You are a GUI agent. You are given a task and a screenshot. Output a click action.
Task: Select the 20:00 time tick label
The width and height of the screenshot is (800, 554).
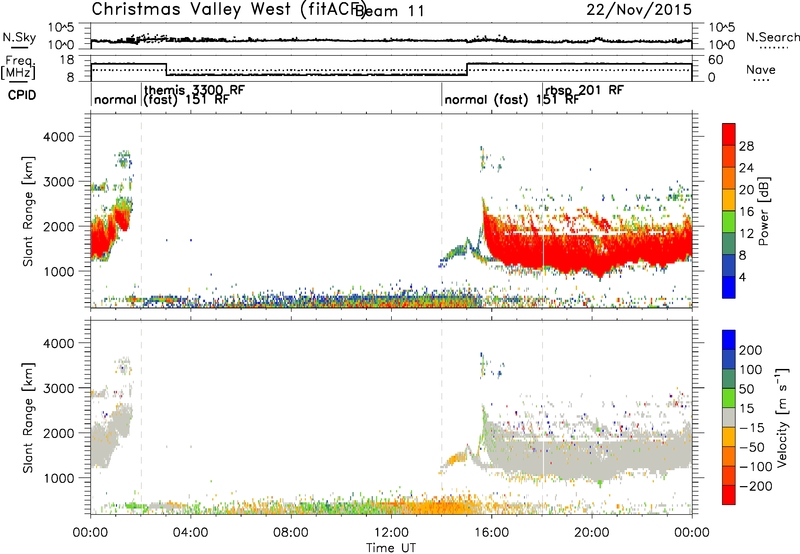(591, 533)
